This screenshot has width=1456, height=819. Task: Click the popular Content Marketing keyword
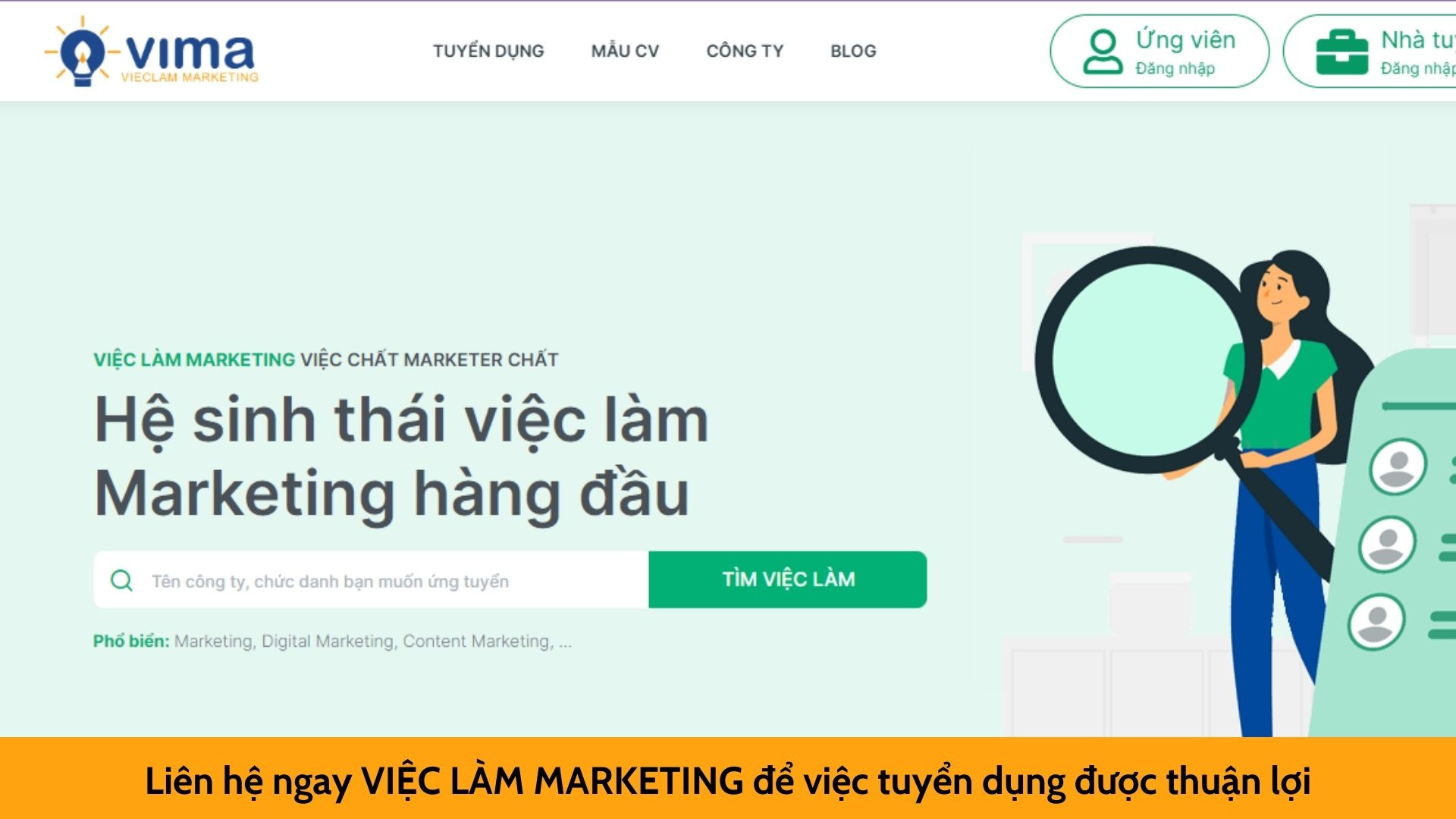coord(476,642)
